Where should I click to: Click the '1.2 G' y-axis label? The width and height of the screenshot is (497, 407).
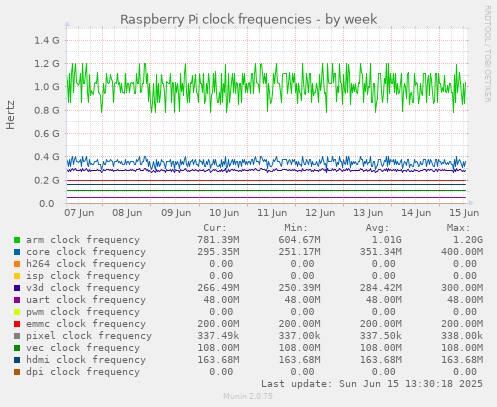click(47, 64)
